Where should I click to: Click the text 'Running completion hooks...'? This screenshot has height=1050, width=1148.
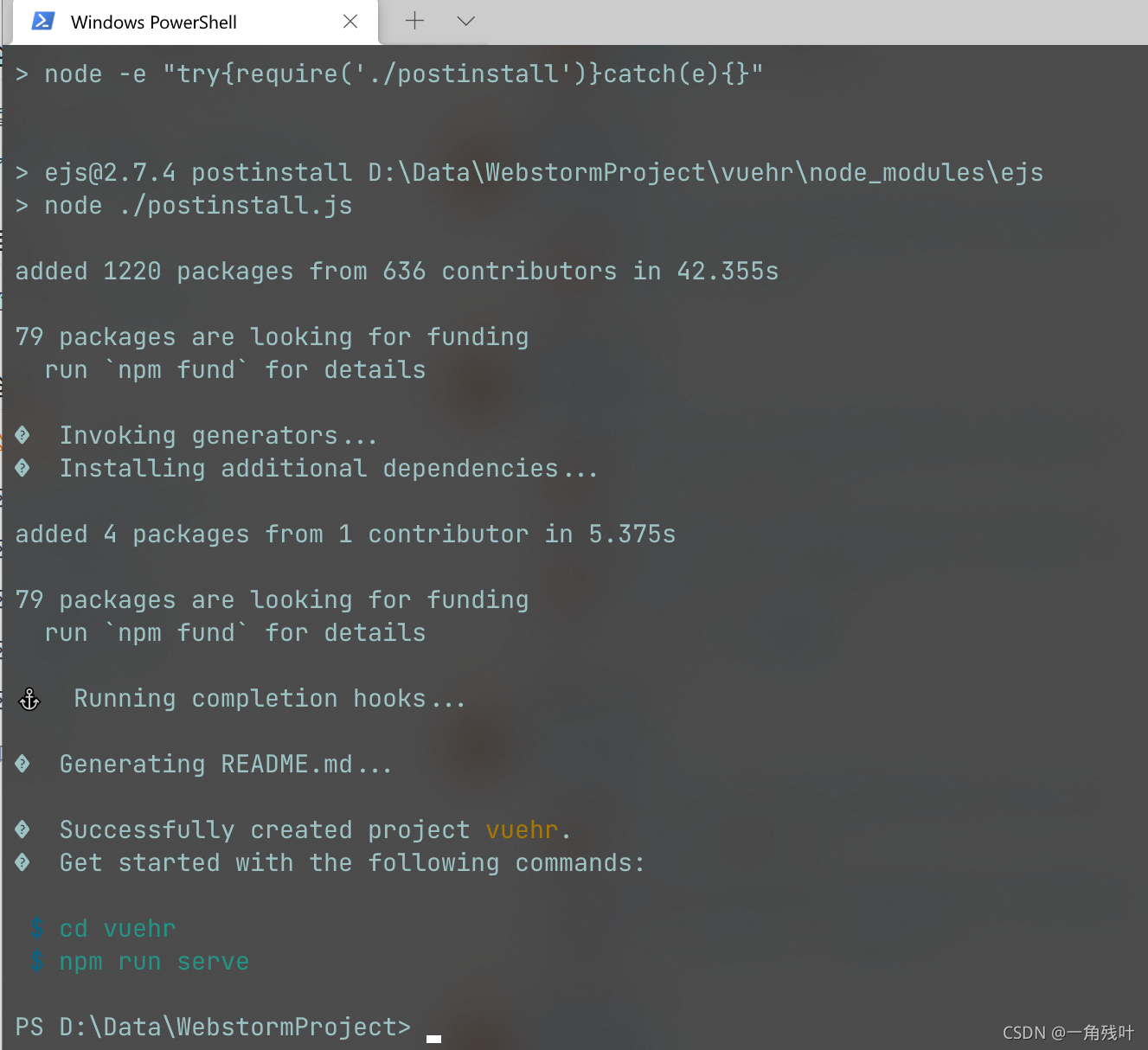click(x=270, y=699)
